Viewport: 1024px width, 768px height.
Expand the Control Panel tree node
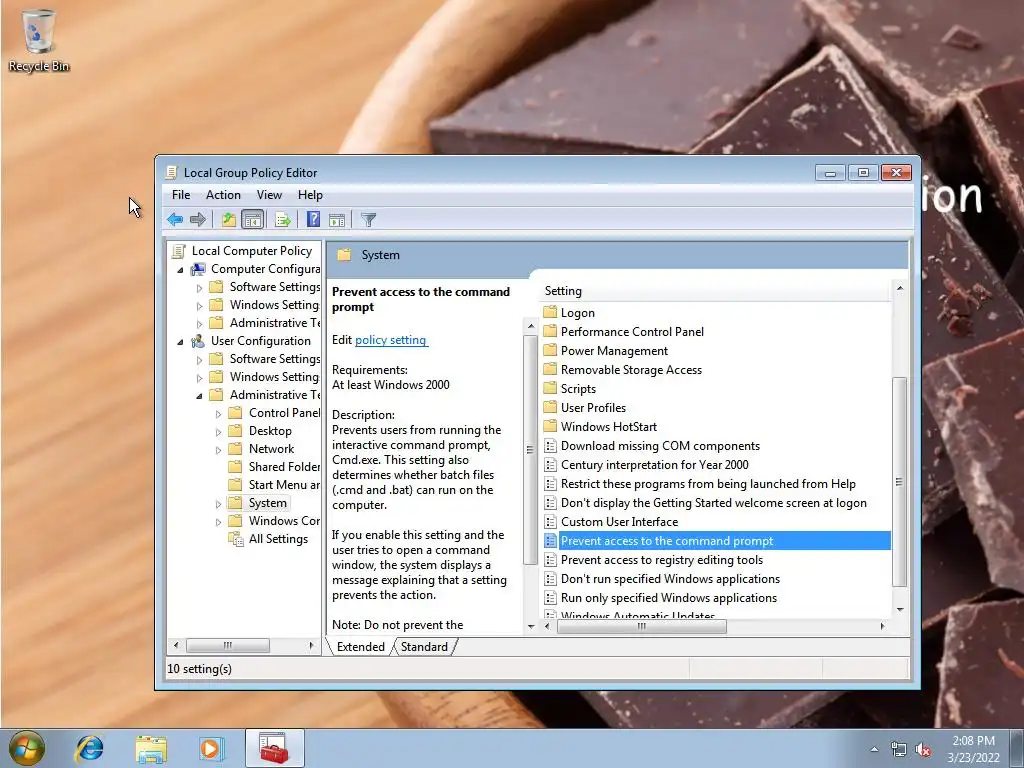click(x=219, y=413)
